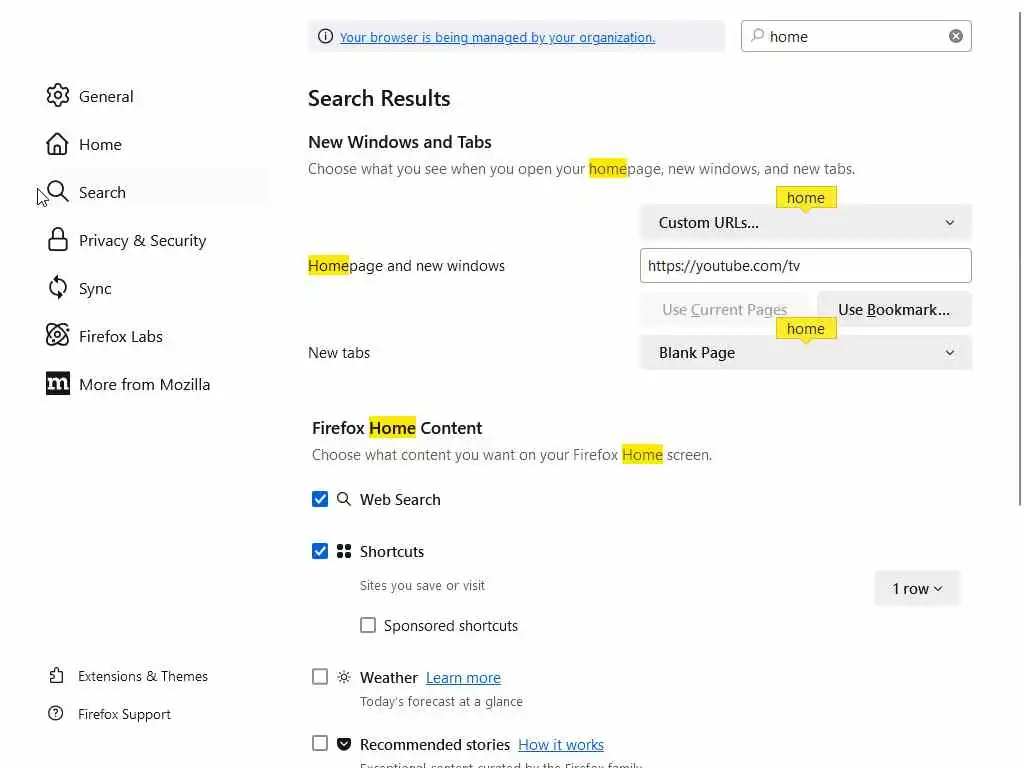Viewport: 1024px width, 768px height.
Task: Clear the search box text
Action: click(956, 36)
